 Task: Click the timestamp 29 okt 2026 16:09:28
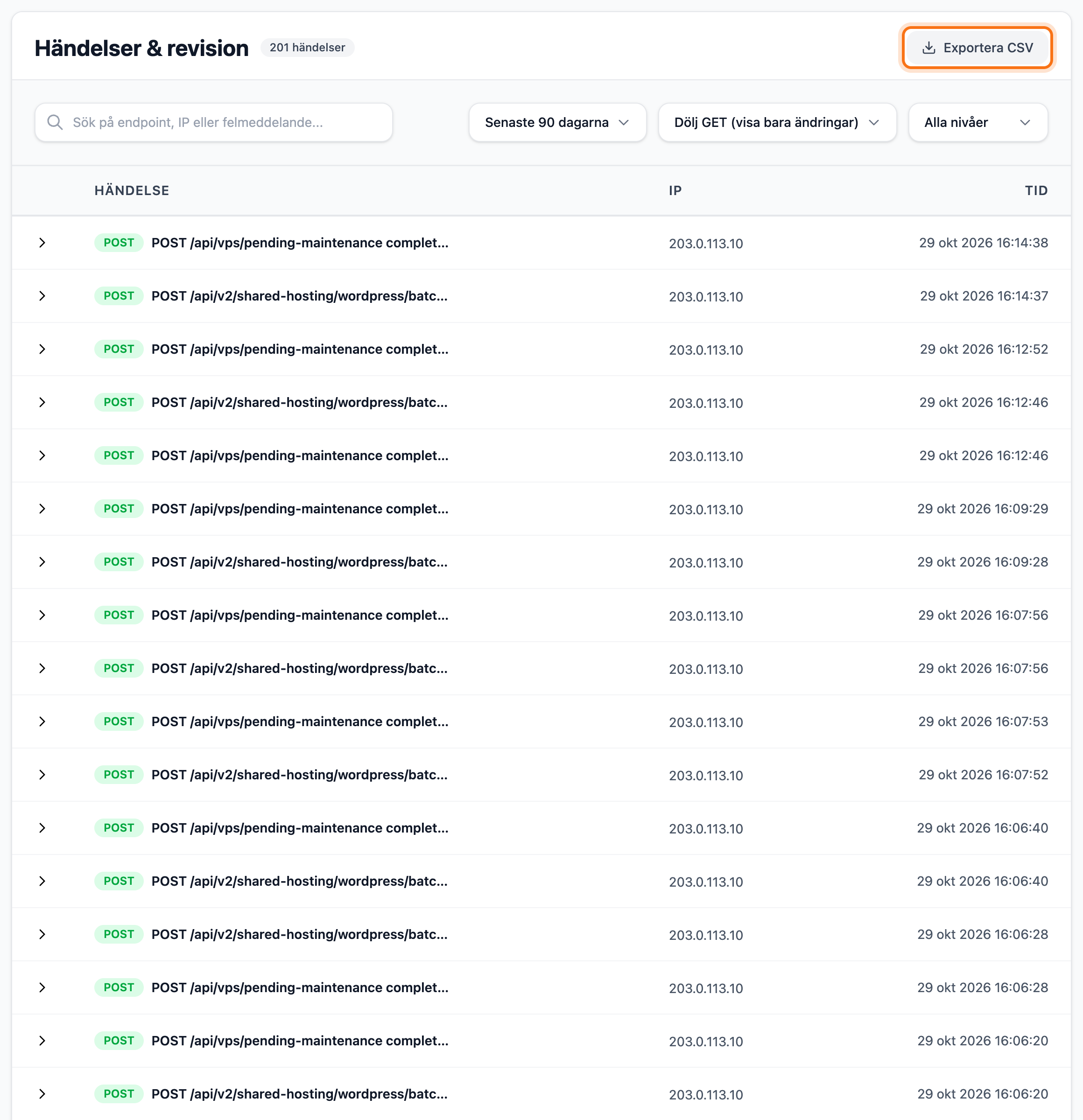click(x=983, y=562)
